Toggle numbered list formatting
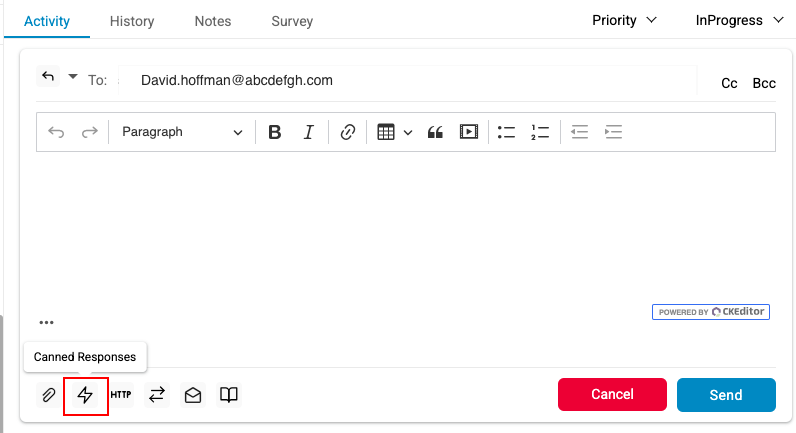The height and width of the screenshot is (433, 796). click(x=540, y=132)
